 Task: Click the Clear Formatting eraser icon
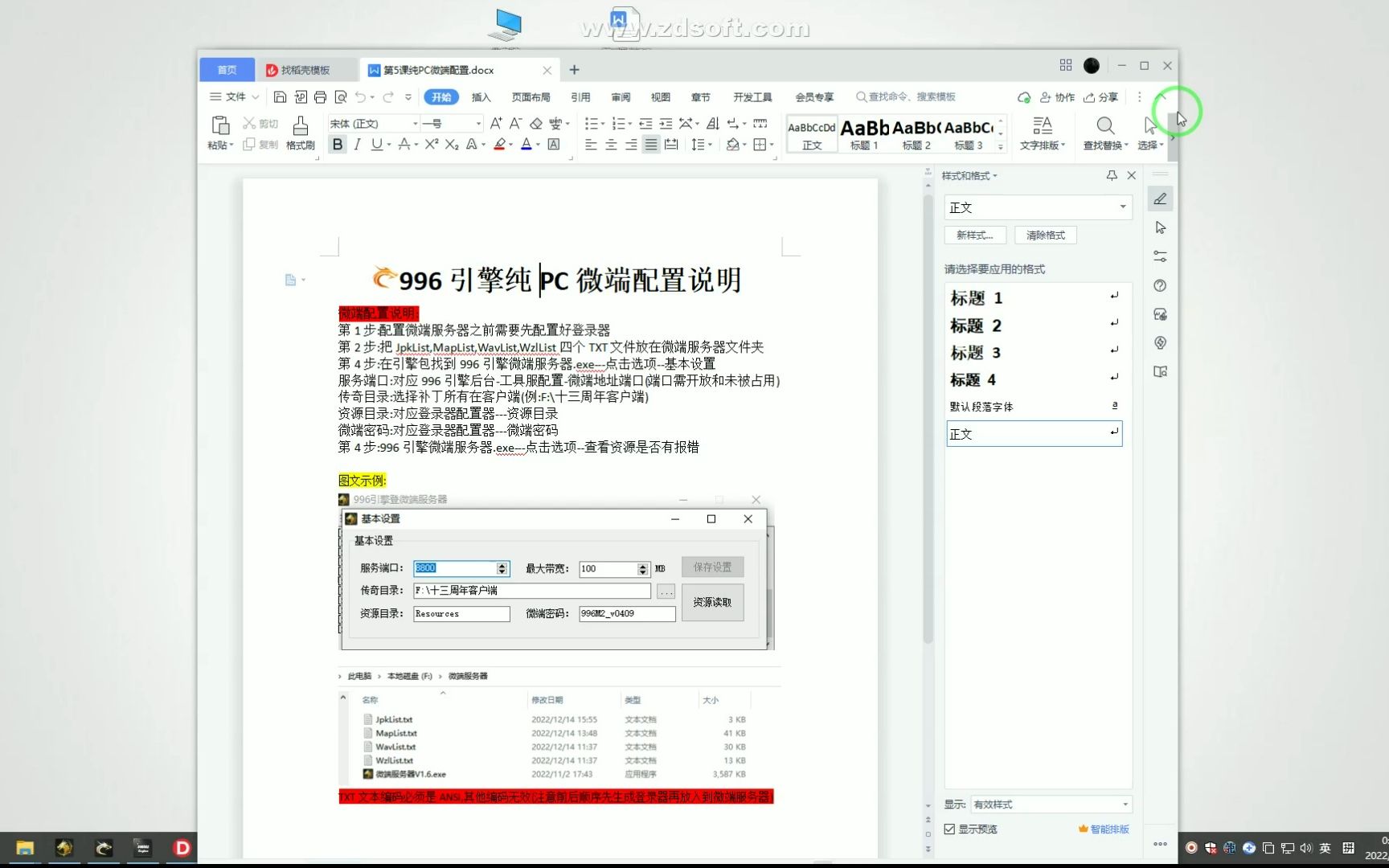coord(535,123)
